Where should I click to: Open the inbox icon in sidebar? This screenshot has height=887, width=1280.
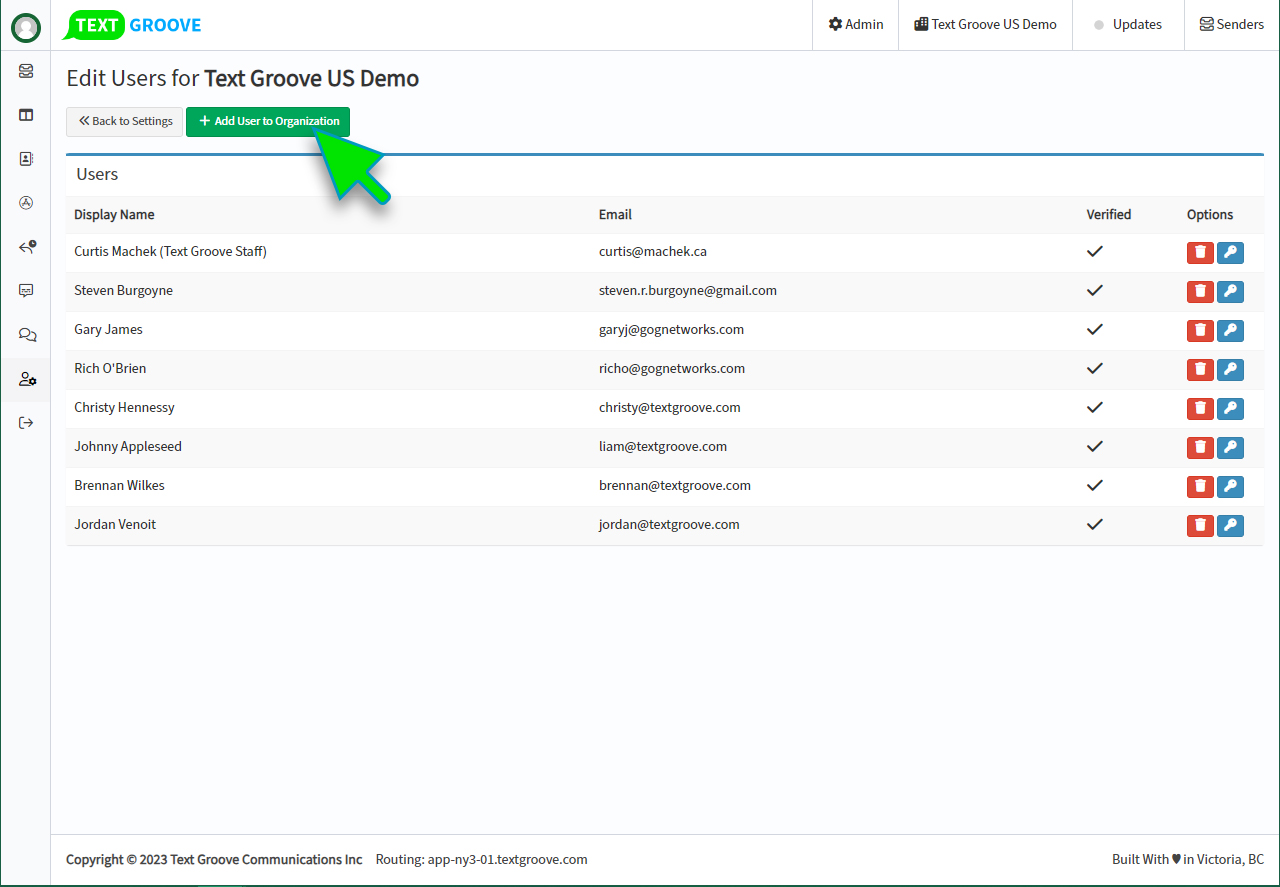(x=26, y=71)
